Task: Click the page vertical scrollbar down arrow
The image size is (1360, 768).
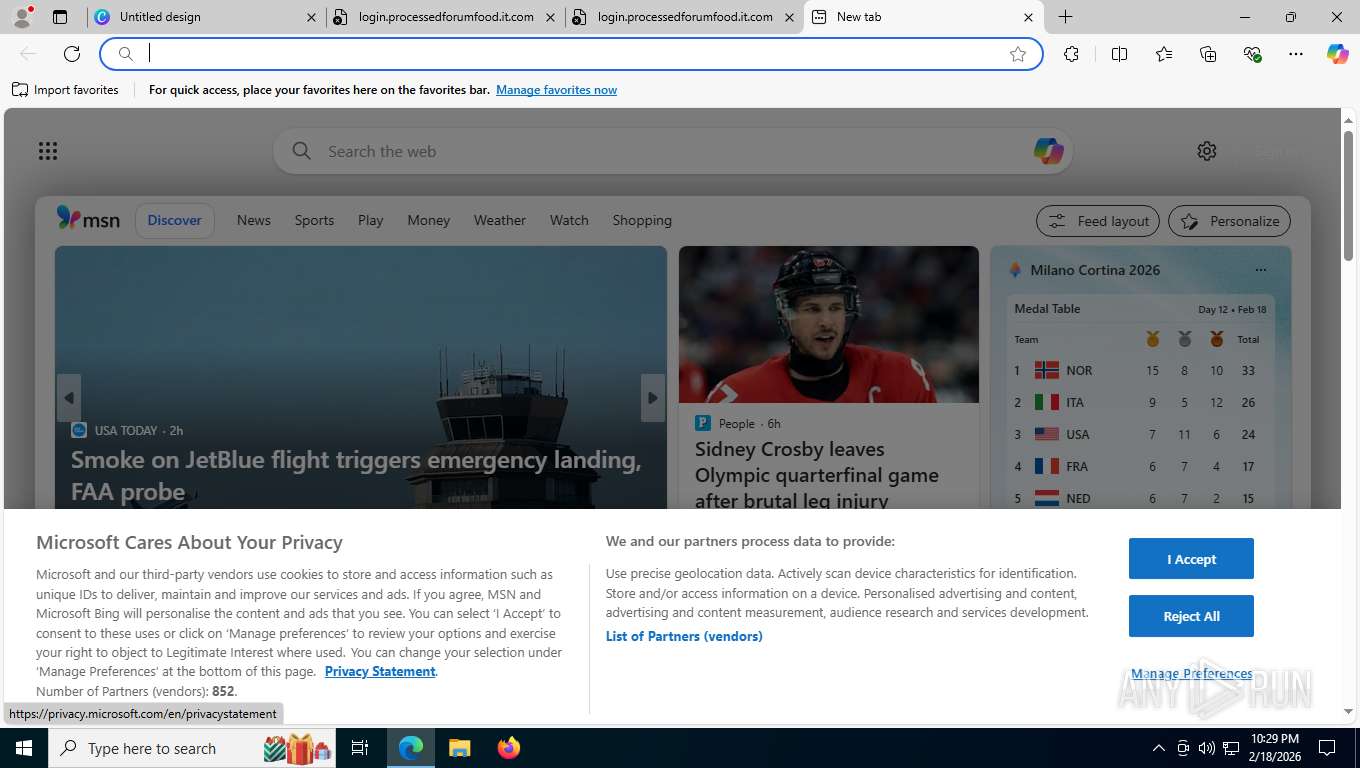Action: (x=1348, y=711)
